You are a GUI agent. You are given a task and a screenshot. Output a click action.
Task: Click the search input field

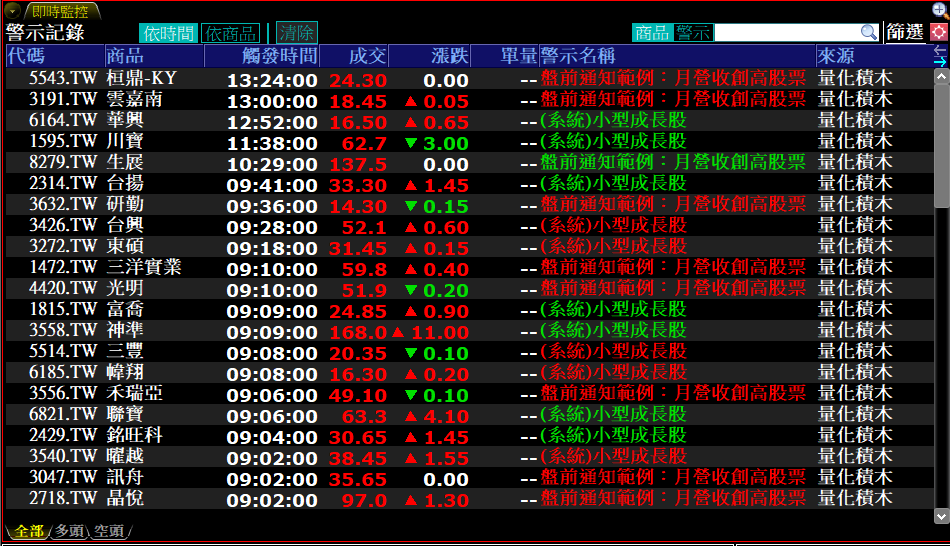786,33
